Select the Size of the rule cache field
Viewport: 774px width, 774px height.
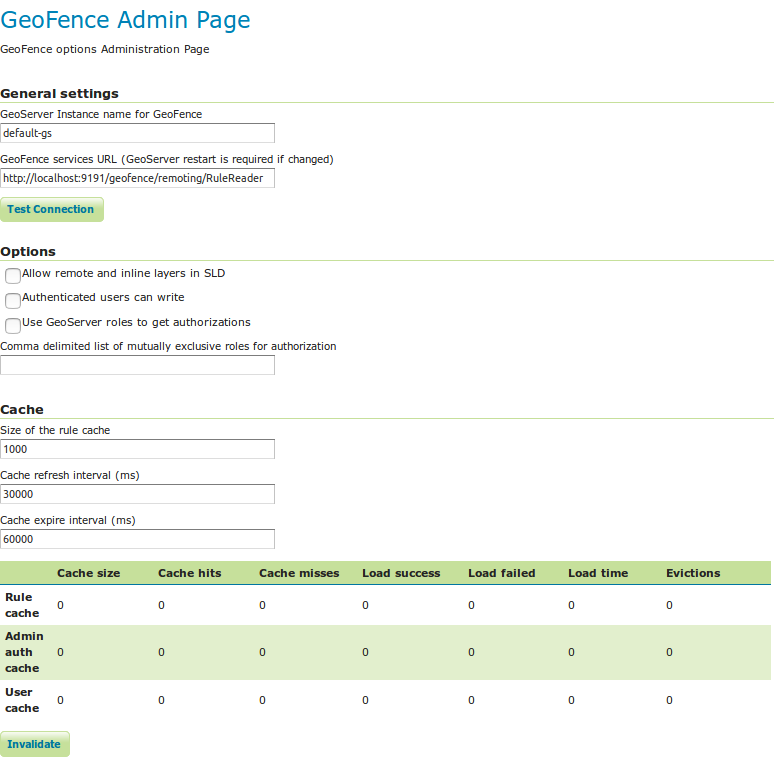click(137, 449)
